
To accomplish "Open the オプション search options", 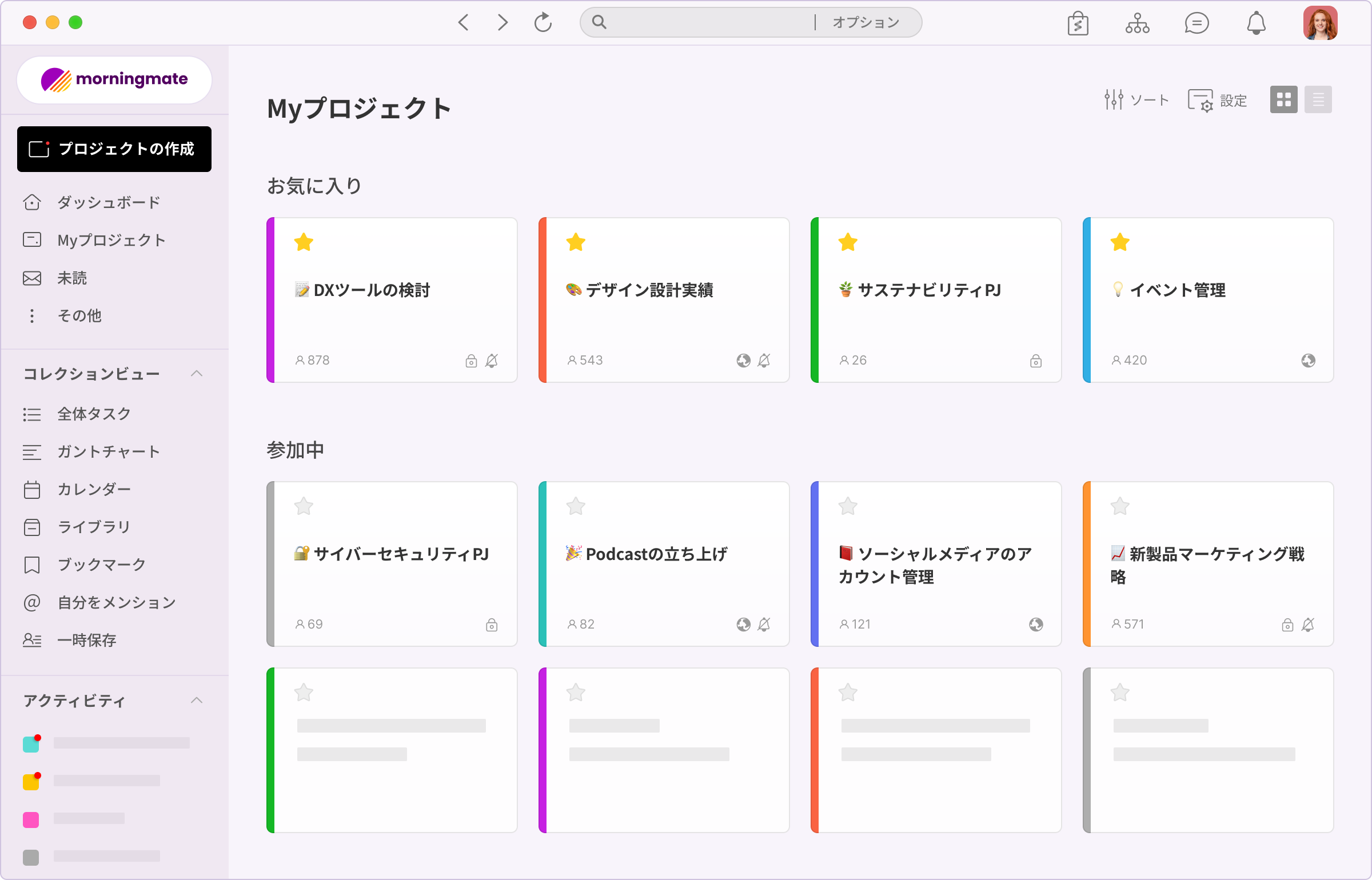I will point(866,22).
